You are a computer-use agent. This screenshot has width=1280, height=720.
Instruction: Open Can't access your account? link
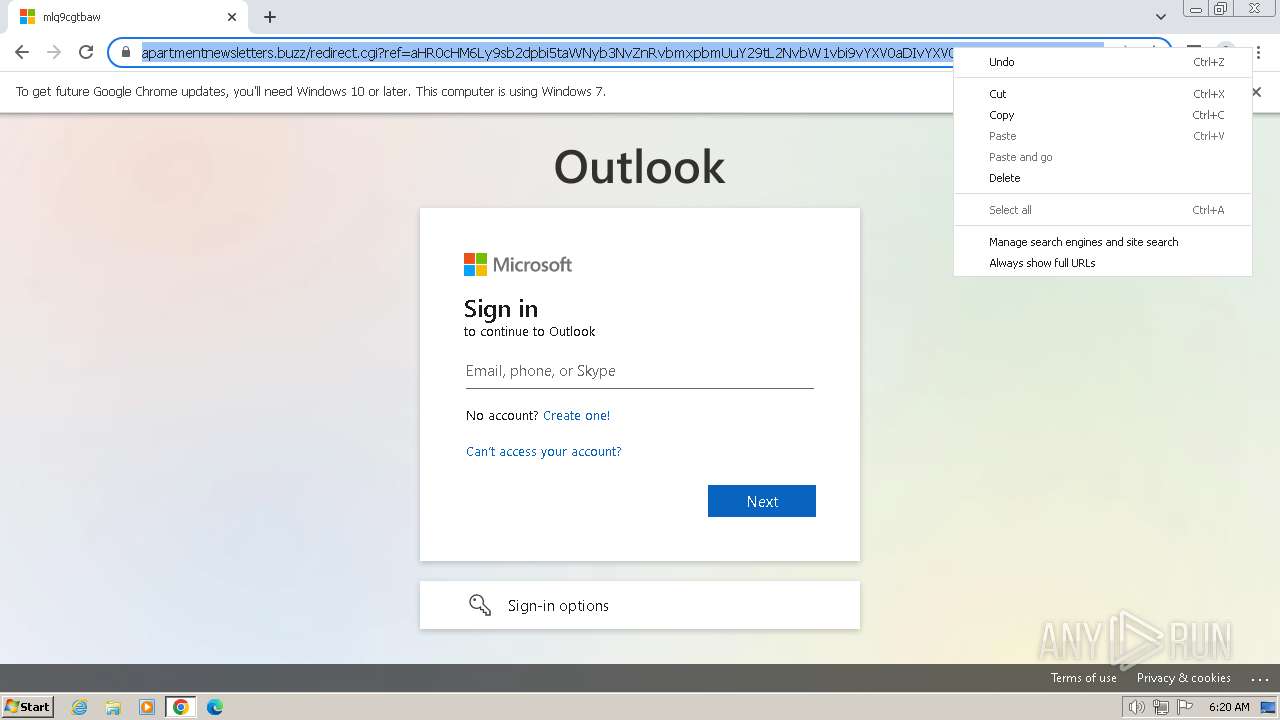pos(543,452)
